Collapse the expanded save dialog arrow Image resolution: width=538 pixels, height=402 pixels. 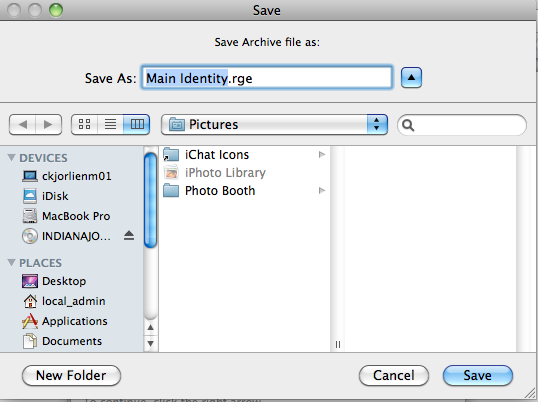pyautogui.click(x=411, y=78)
